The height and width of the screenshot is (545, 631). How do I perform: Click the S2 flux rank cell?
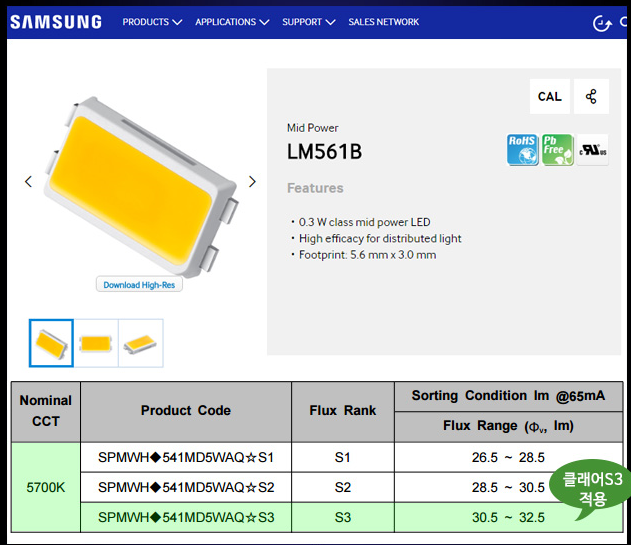click(x=343, y=487)
